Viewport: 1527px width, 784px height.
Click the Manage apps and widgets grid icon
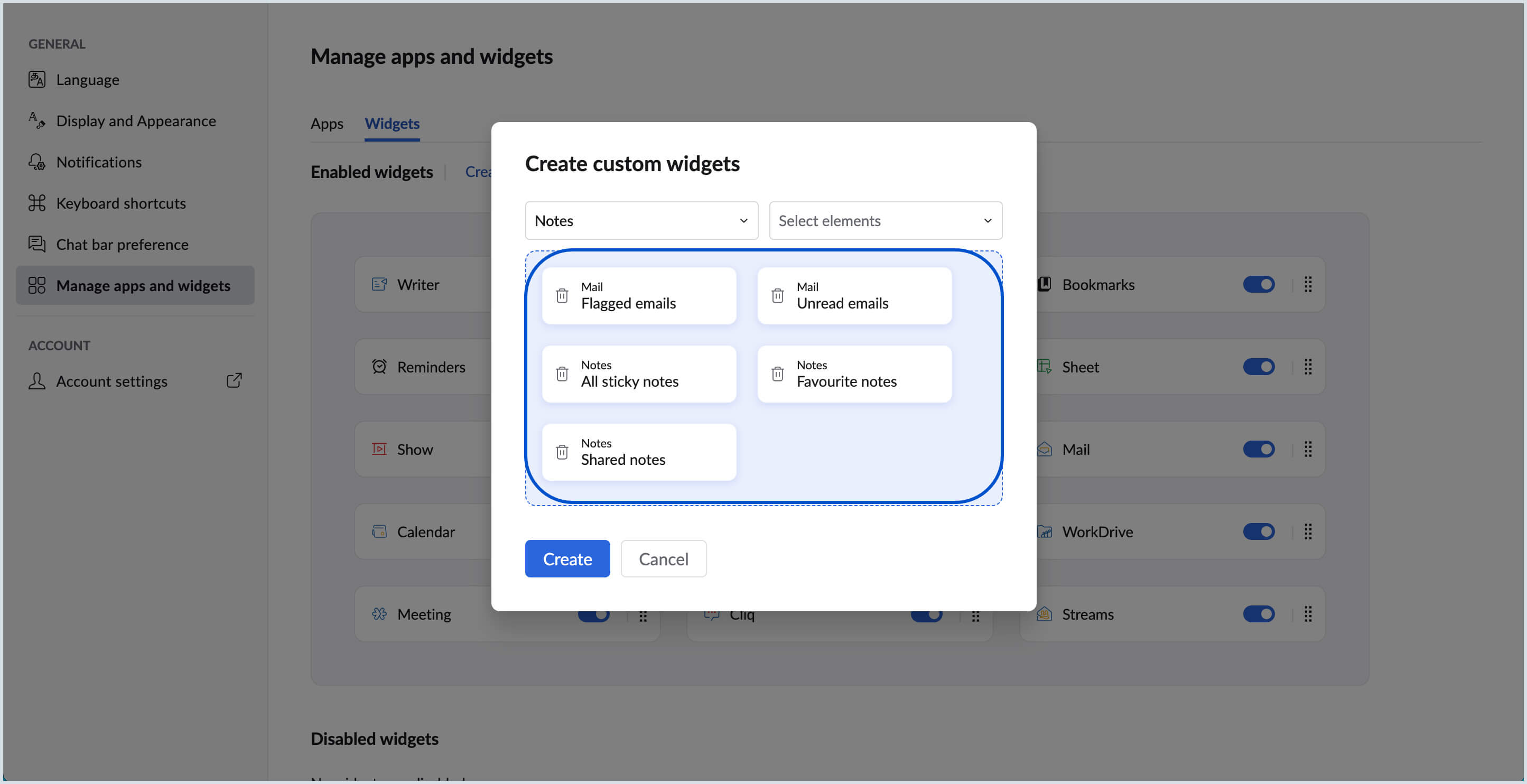tap(36, 285)
